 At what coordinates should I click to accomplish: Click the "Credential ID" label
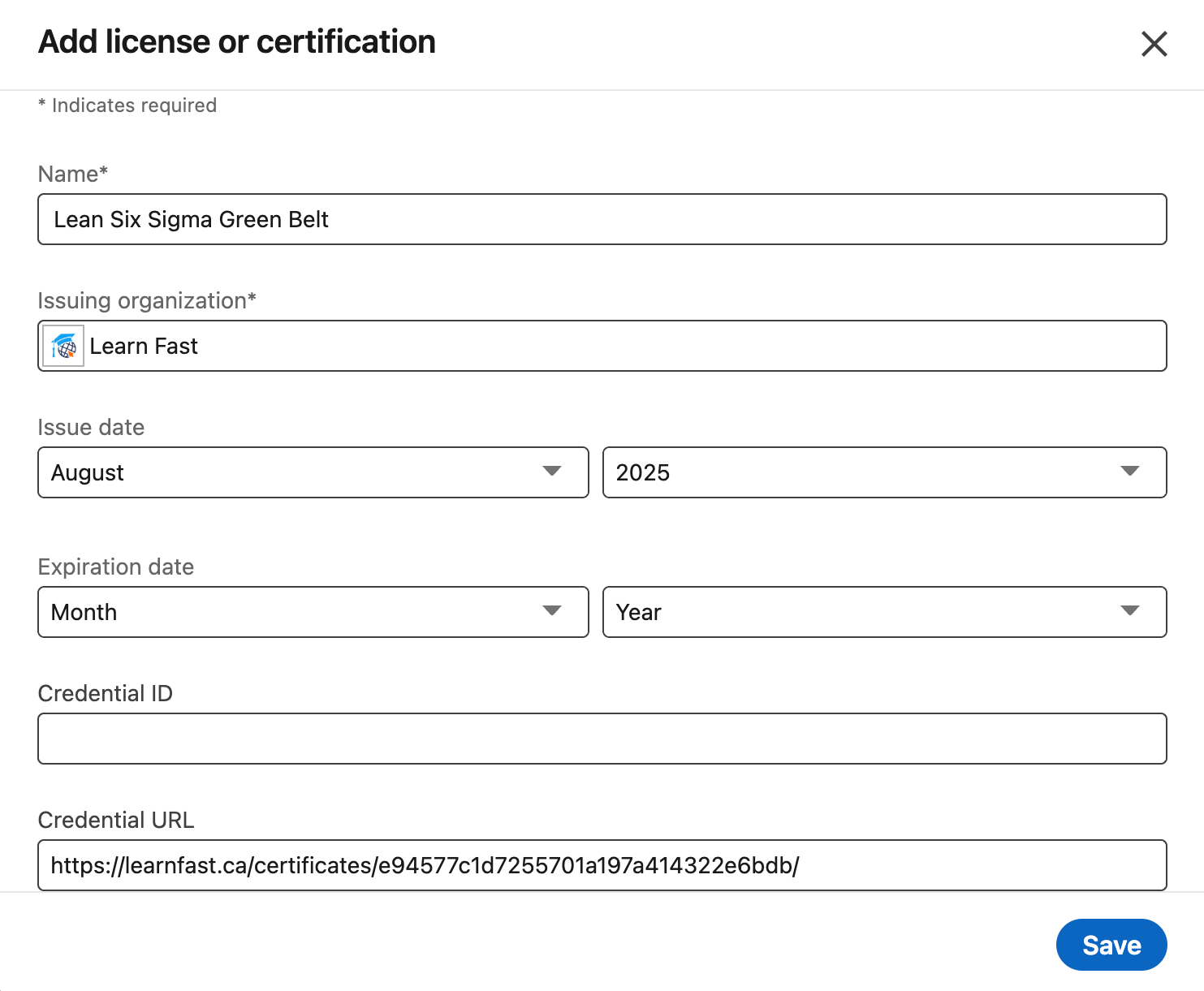pos(106,694)
